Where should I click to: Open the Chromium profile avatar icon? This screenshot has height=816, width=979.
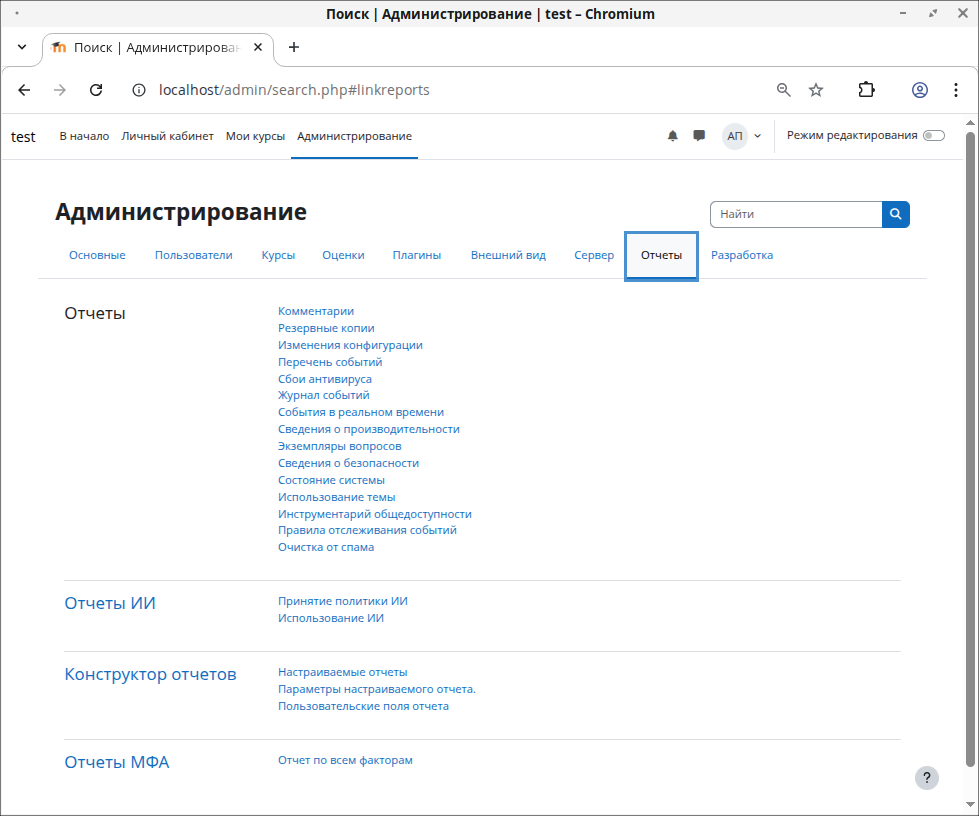coord(919,90)
